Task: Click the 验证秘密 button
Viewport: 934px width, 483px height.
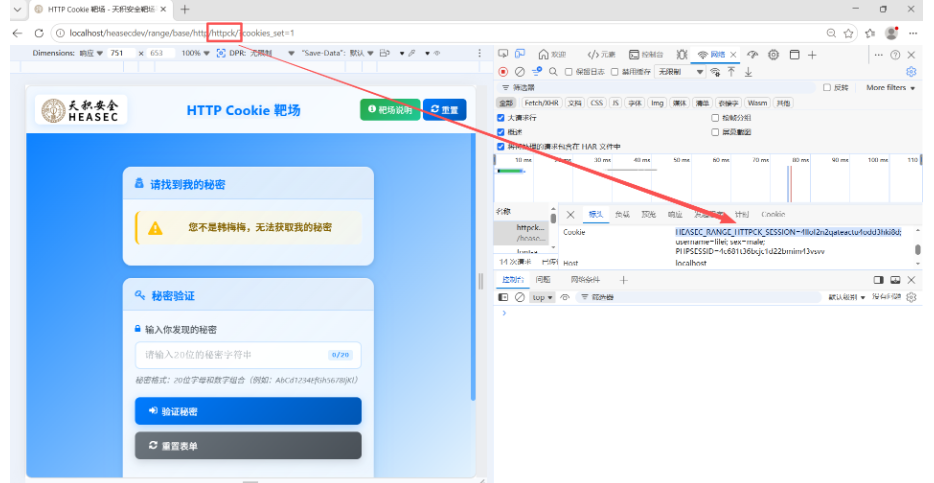Action: (x=248, y=411)
